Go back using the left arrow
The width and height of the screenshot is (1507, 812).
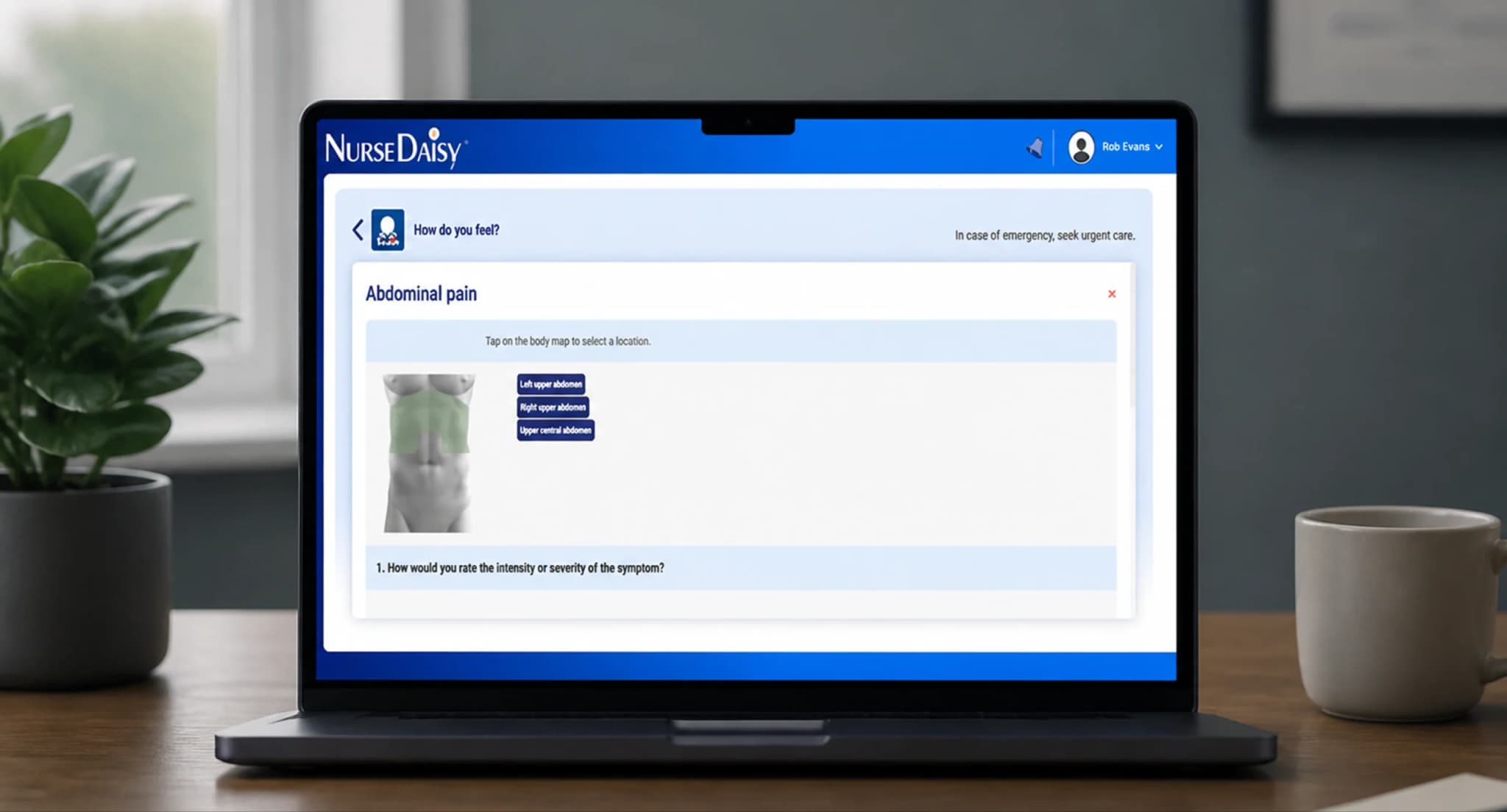(x=358, y=230)
